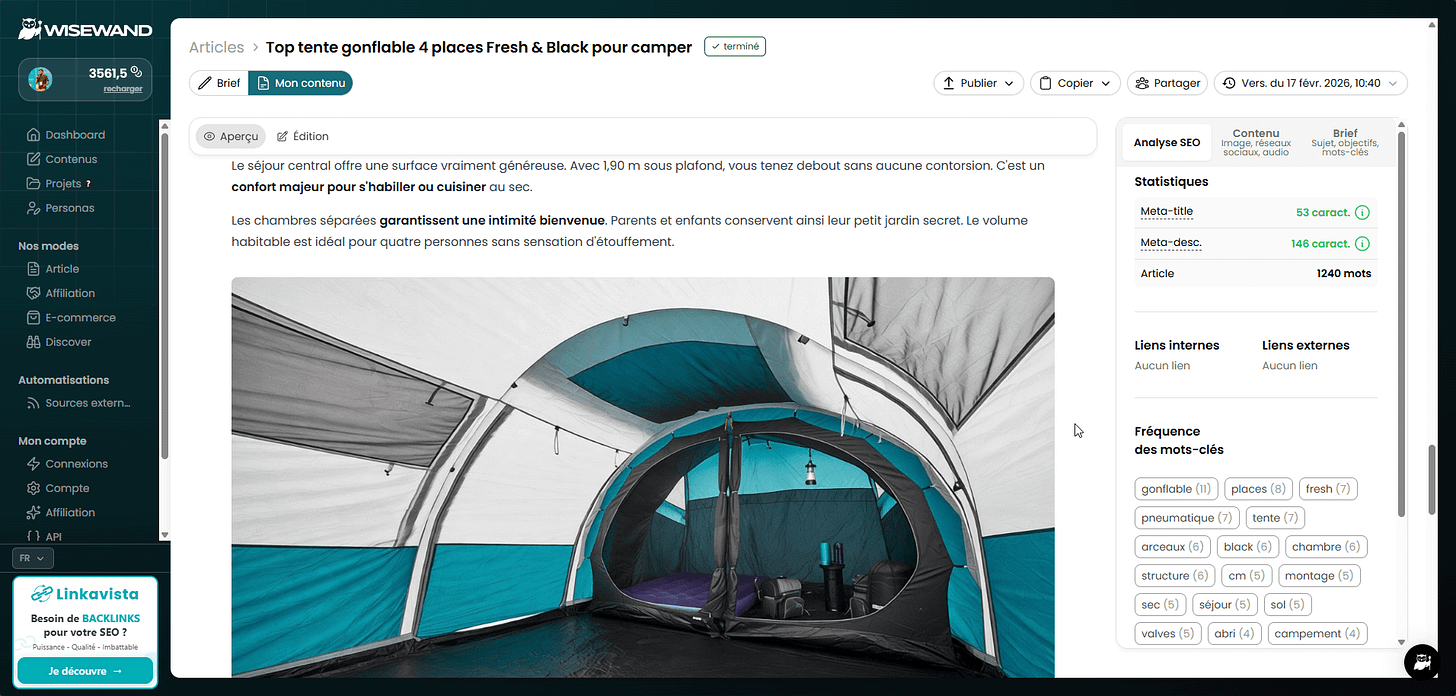Viewport: 1456px width, 696px height.
Task: Click the fresh (7) keyword tag
Action: point(1328,489)
